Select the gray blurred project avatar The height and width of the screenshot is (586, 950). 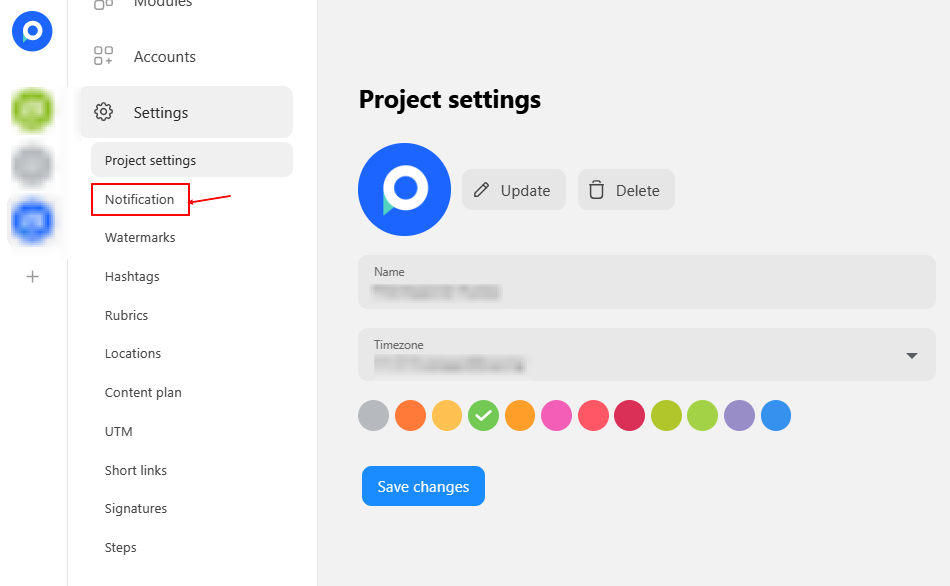tap(33, 165)
